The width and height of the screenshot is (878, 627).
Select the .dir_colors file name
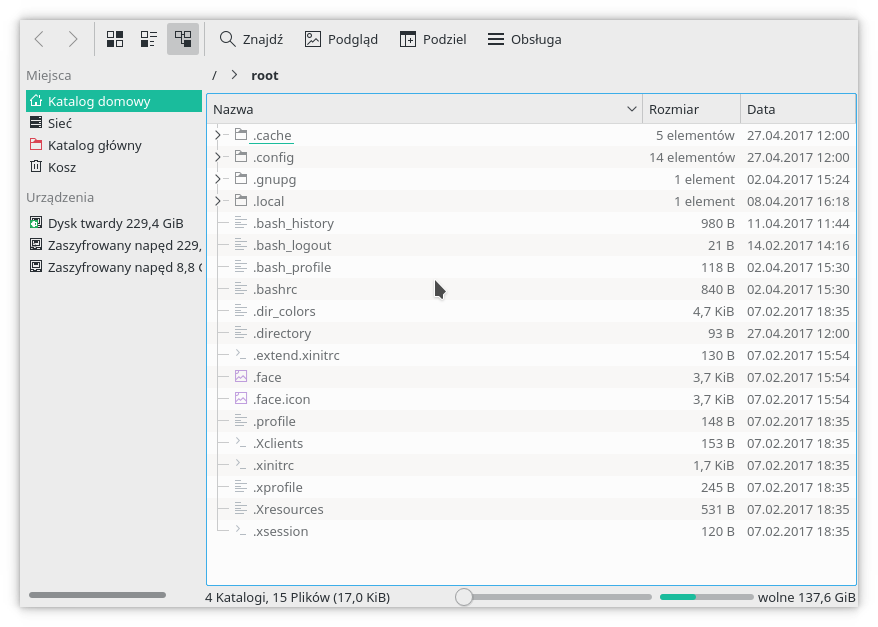[x=284, y=311]
